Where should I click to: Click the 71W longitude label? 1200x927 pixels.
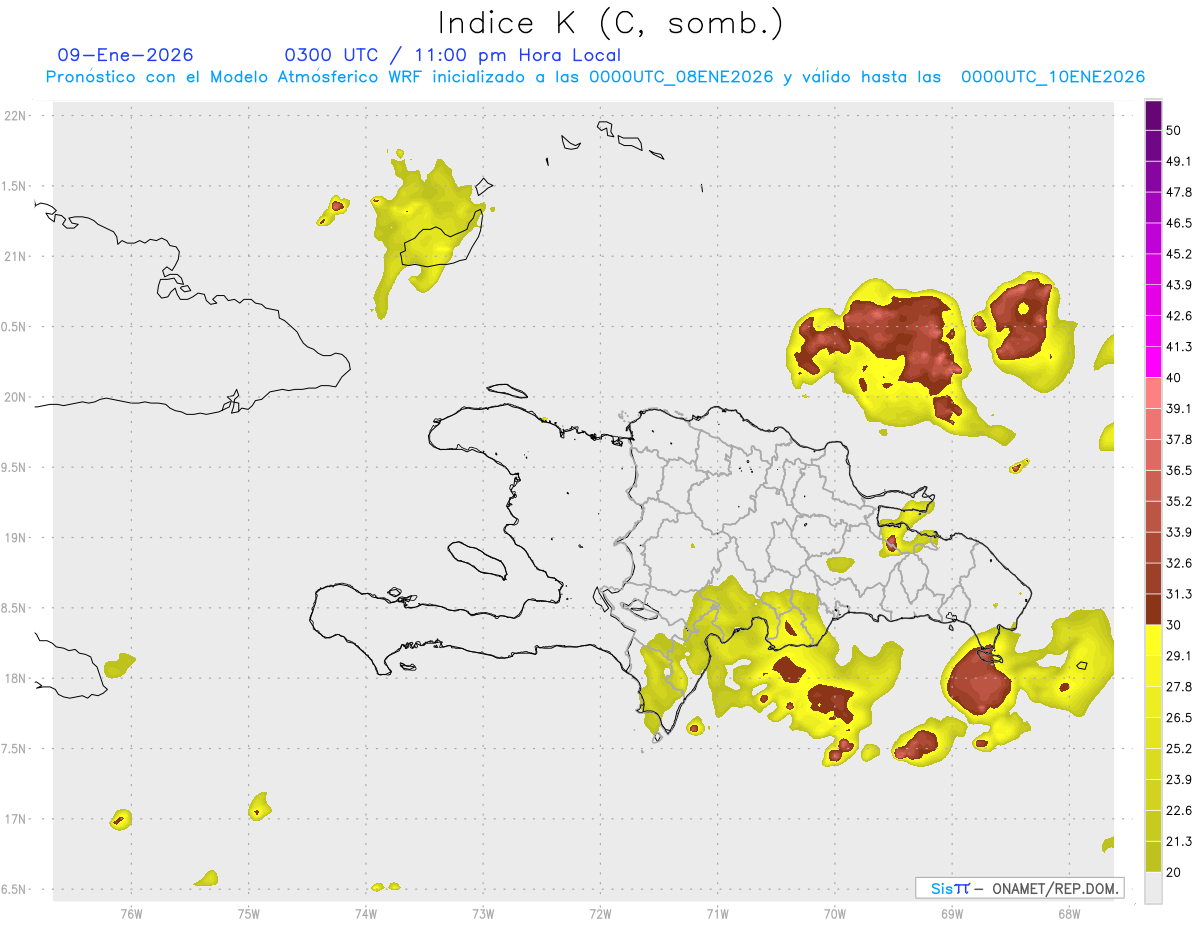(x=717, y=913)
